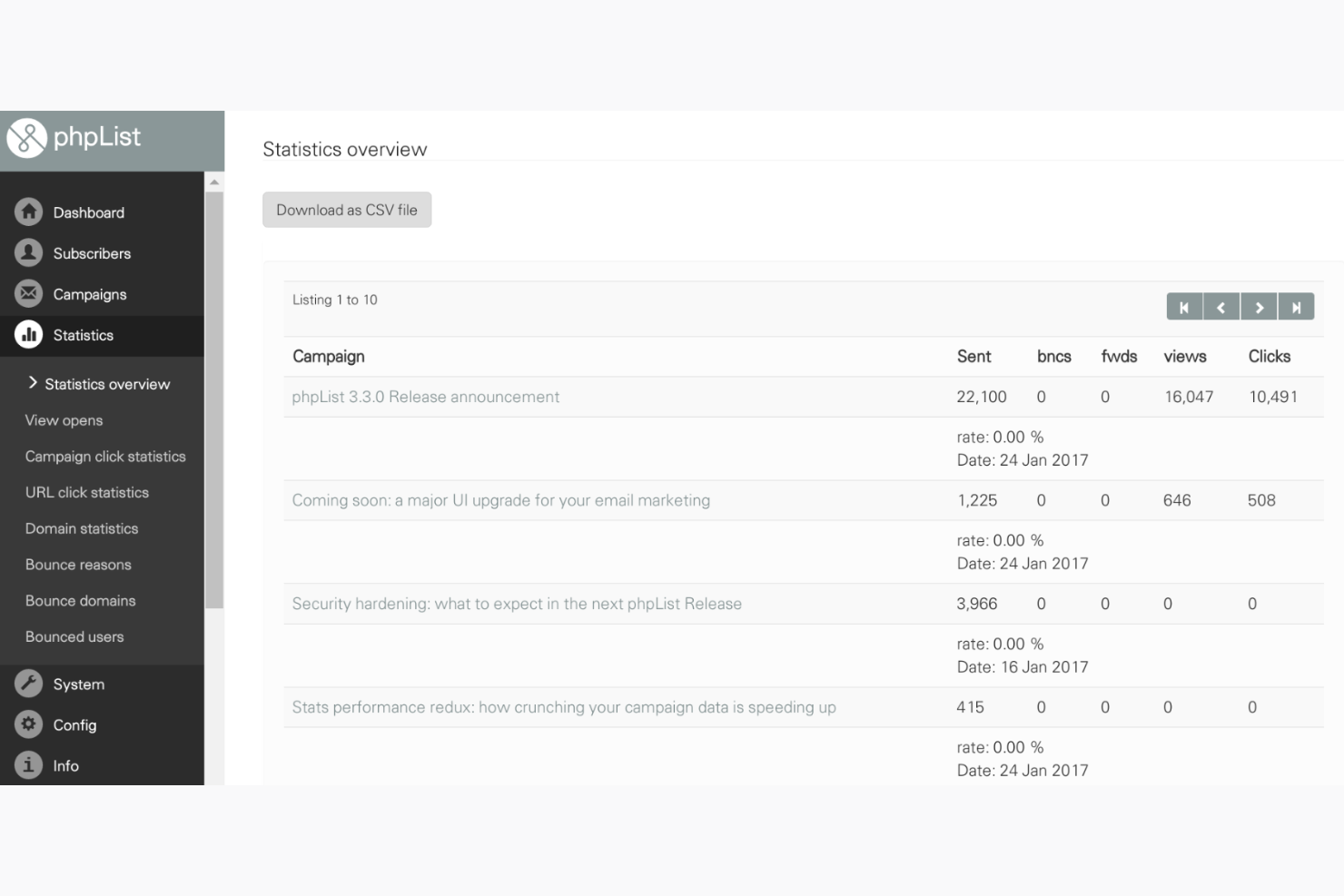1344x896 pixels.
Task: Go to first page of listing
Action: pyautogui.click(x=1184, y=308)
